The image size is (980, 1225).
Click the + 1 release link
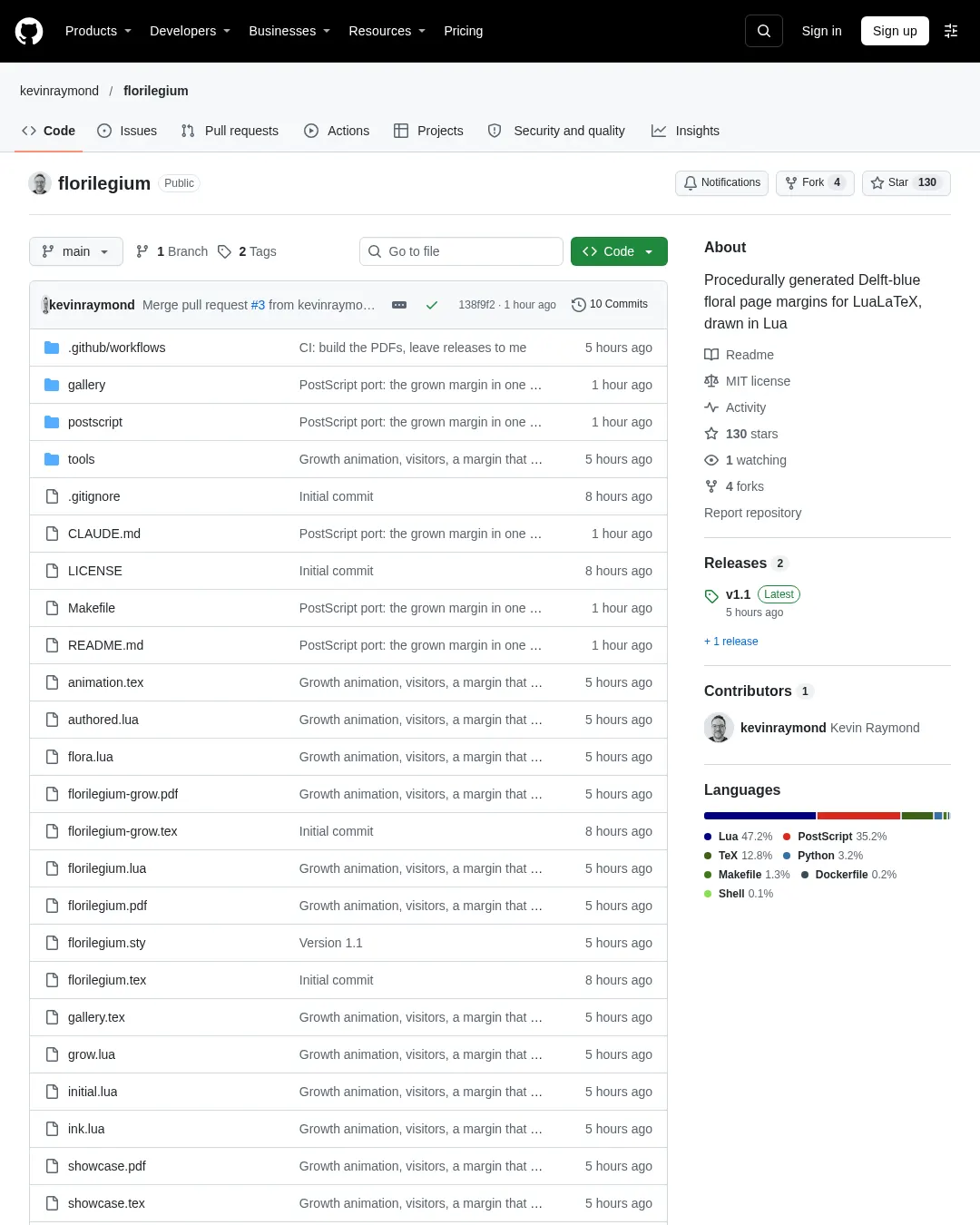tap(731, 642)
